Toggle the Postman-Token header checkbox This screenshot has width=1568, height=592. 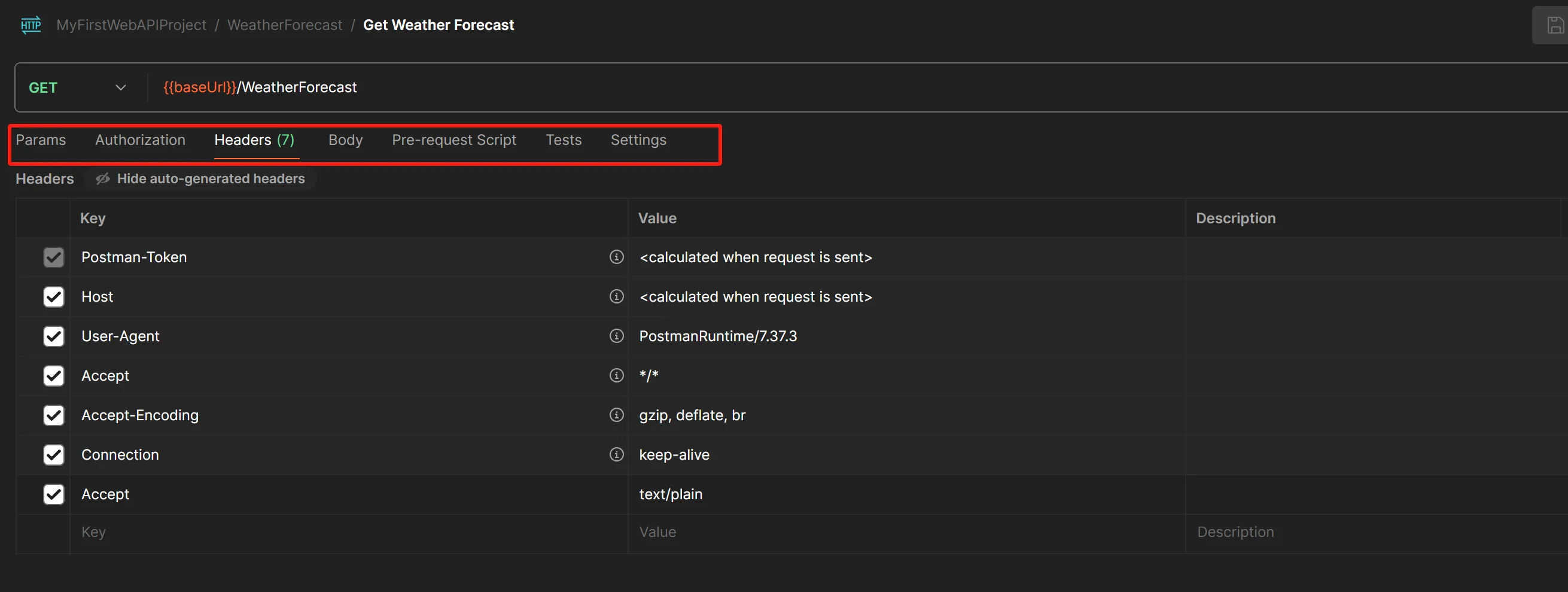[x=54, y=257]
